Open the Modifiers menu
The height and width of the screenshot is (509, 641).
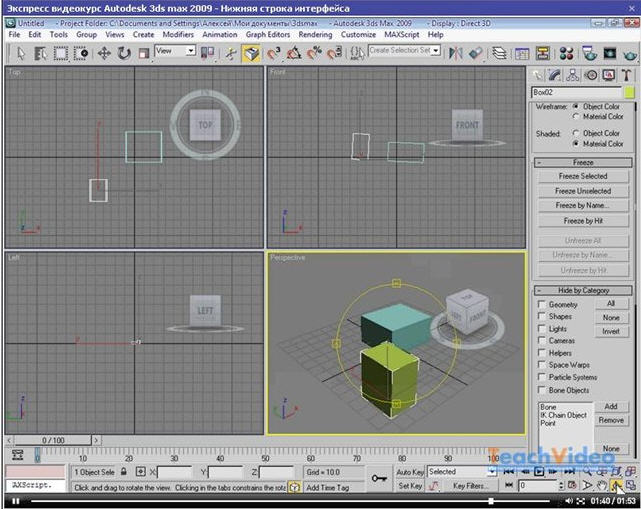178,35
